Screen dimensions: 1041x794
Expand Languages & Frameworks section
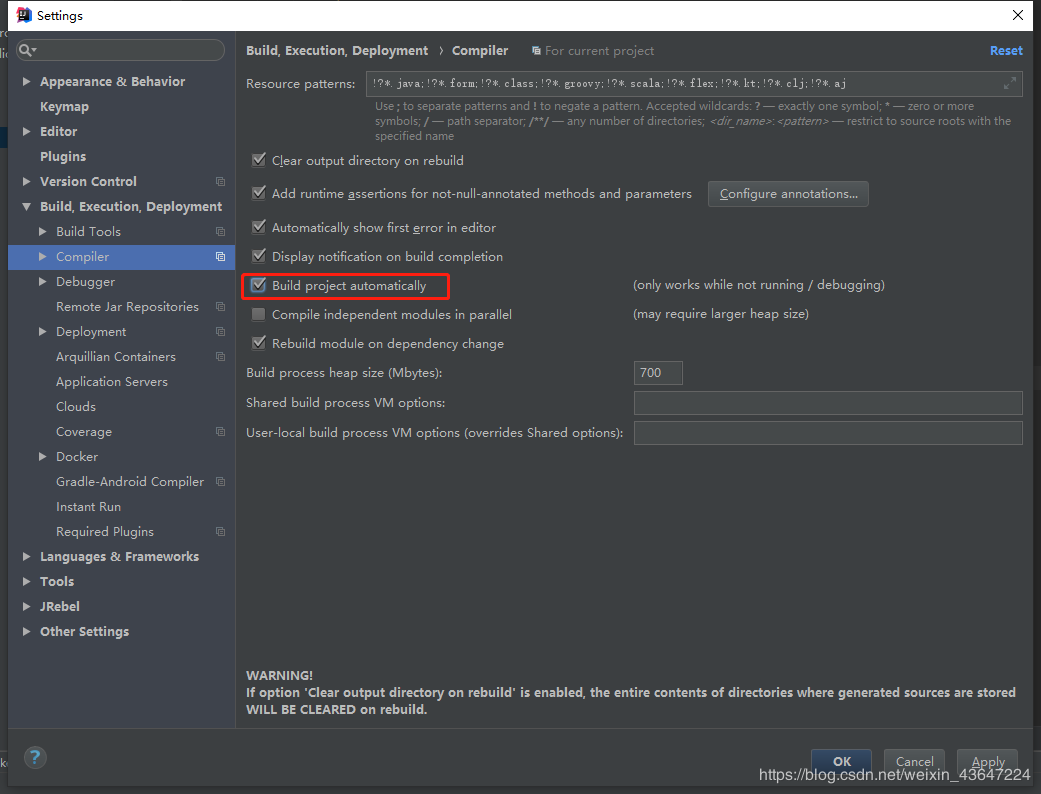(27, 556)
